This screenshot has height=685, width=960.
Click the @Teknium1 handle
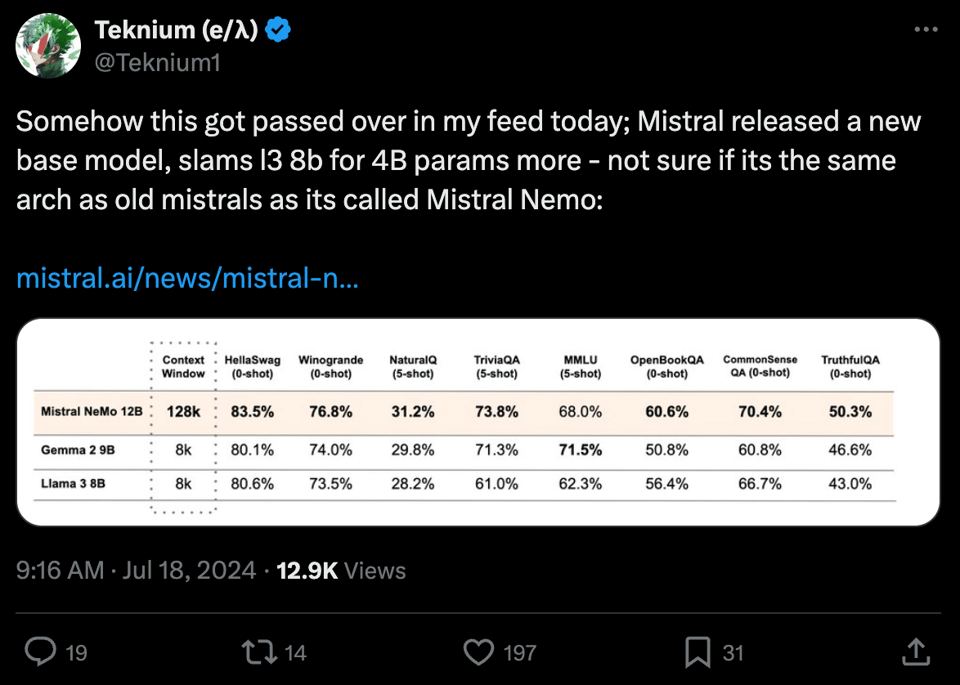click(x=157, y=62)
